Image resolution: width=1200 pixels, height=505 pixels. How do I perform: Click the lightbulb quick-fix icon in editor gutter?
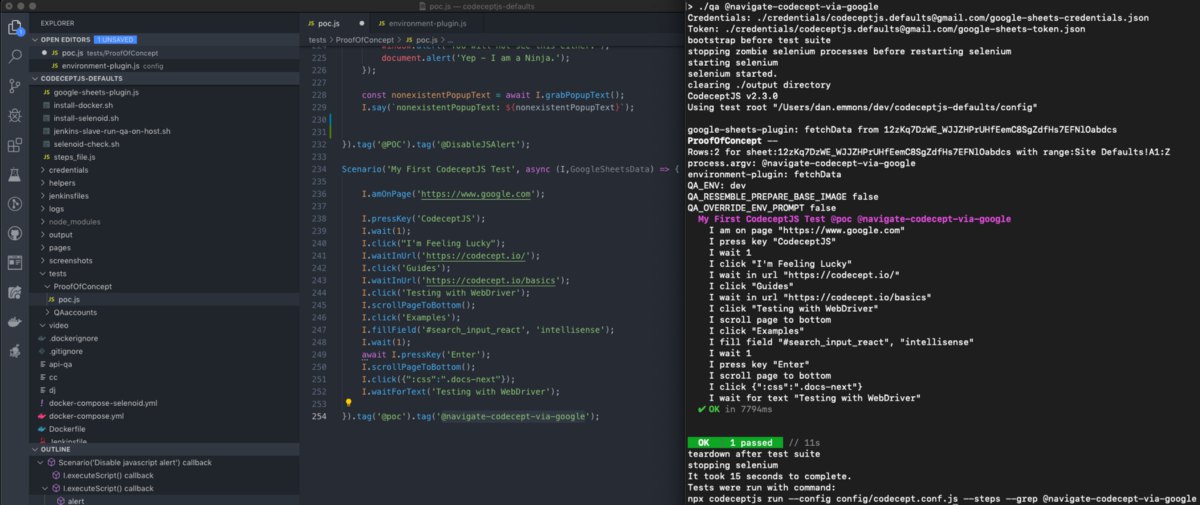(x=348, y=403)
